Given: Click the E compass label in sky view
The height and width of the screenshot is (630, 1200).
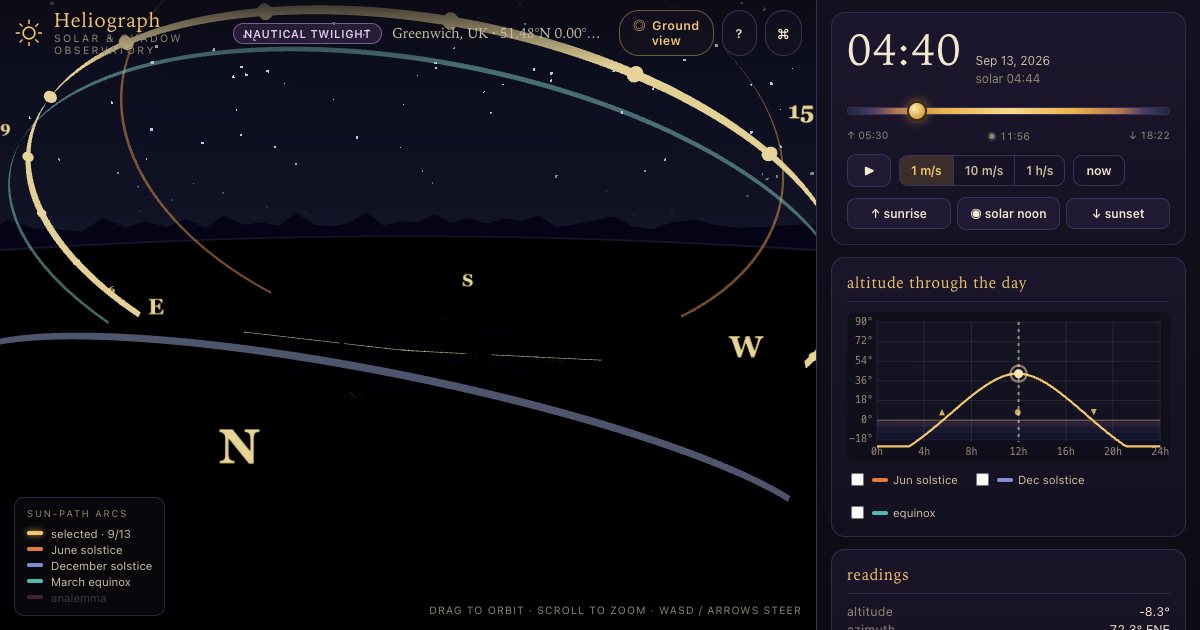Looking at the screenshot, I should pos(156,307).
